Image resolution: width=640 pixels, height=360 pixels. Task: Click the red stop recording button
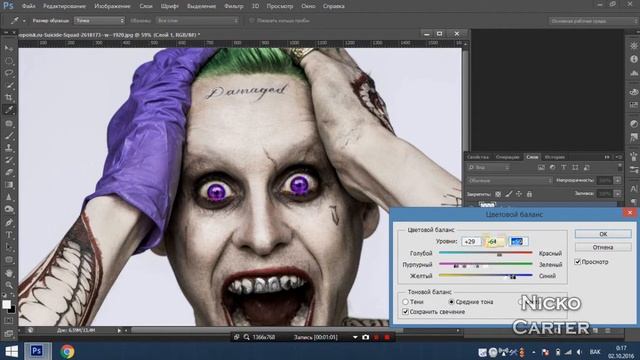[x=387, y=337]
